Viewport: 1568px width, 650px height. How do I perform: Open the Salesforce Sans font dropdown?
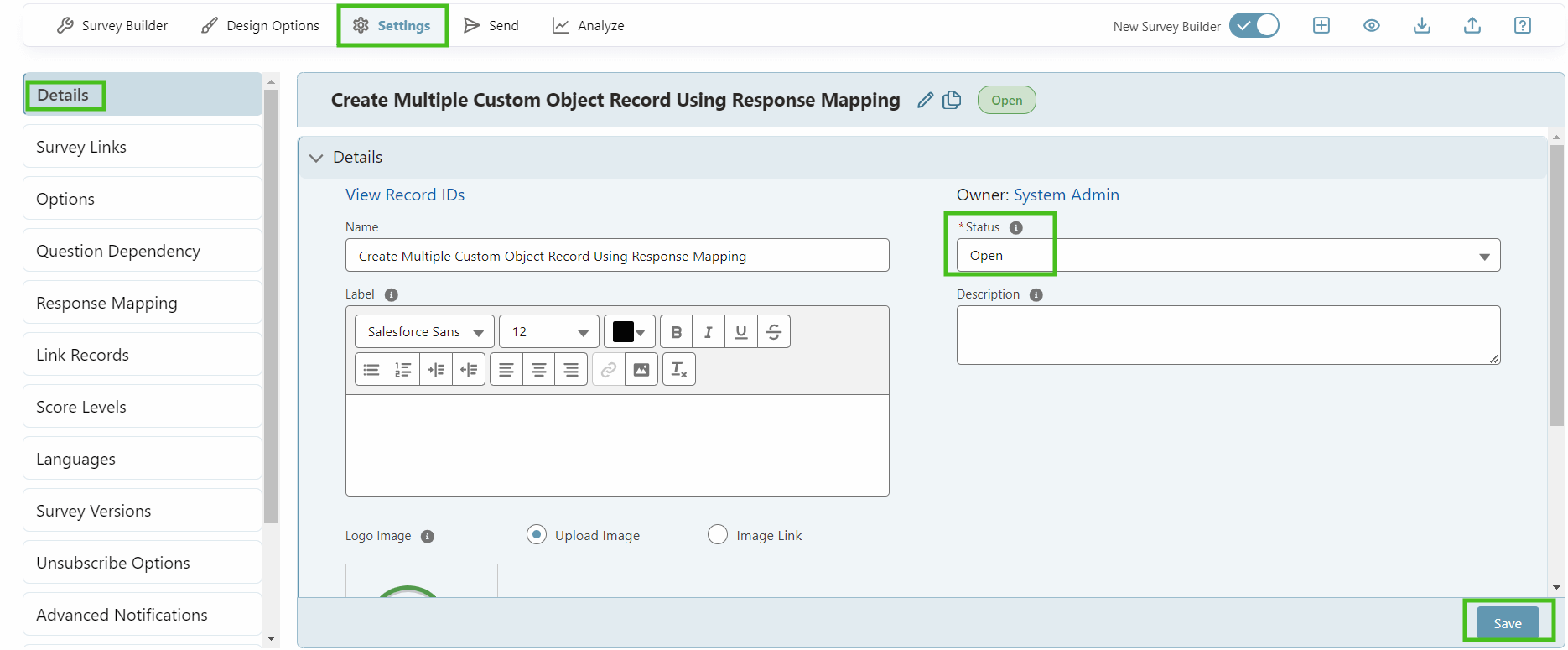point(424,332)
